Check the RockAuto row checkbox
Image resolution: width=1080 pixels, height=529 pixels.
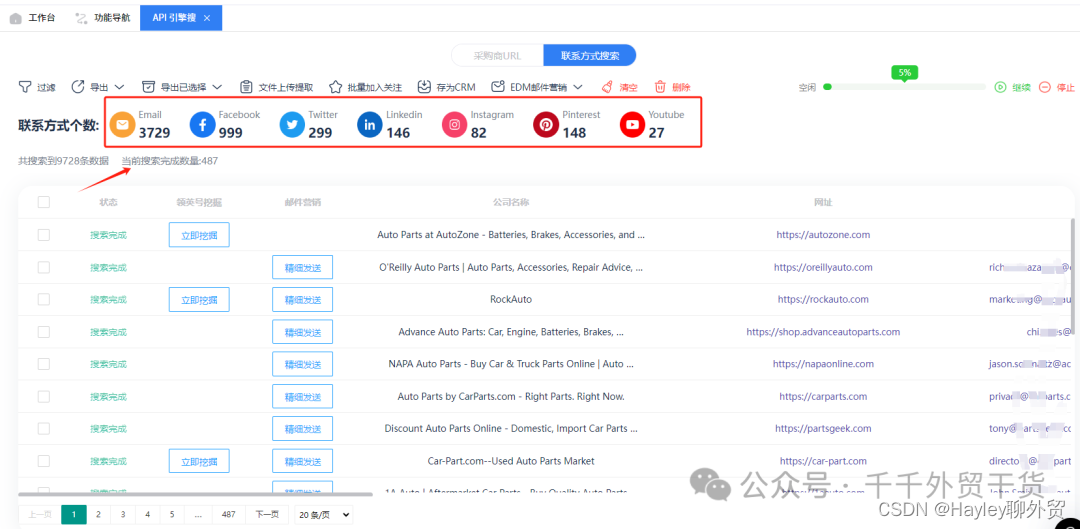44,300
